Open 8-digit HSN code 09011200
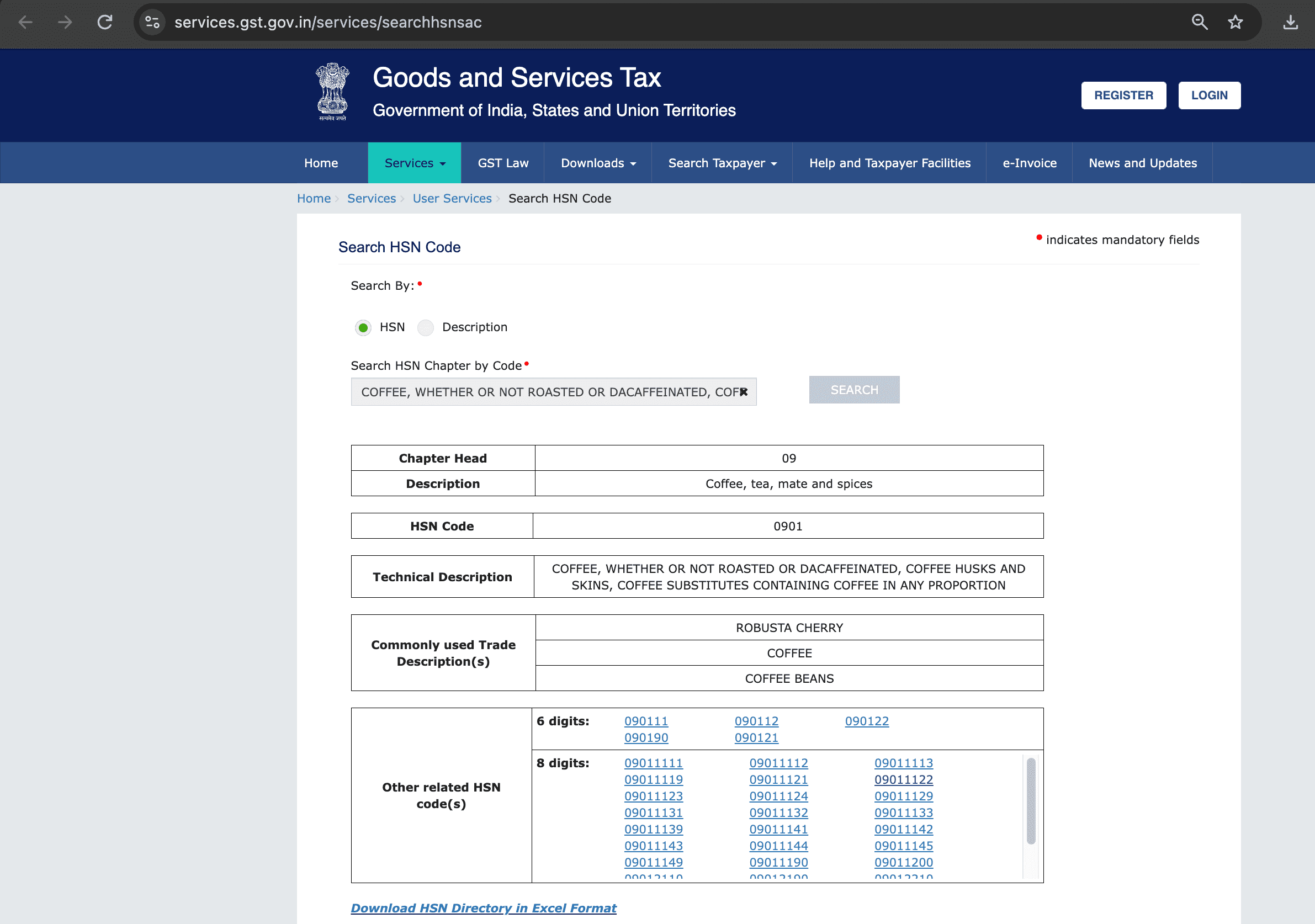The width and height of the screenshot is (1315, 924). [904, 863]
